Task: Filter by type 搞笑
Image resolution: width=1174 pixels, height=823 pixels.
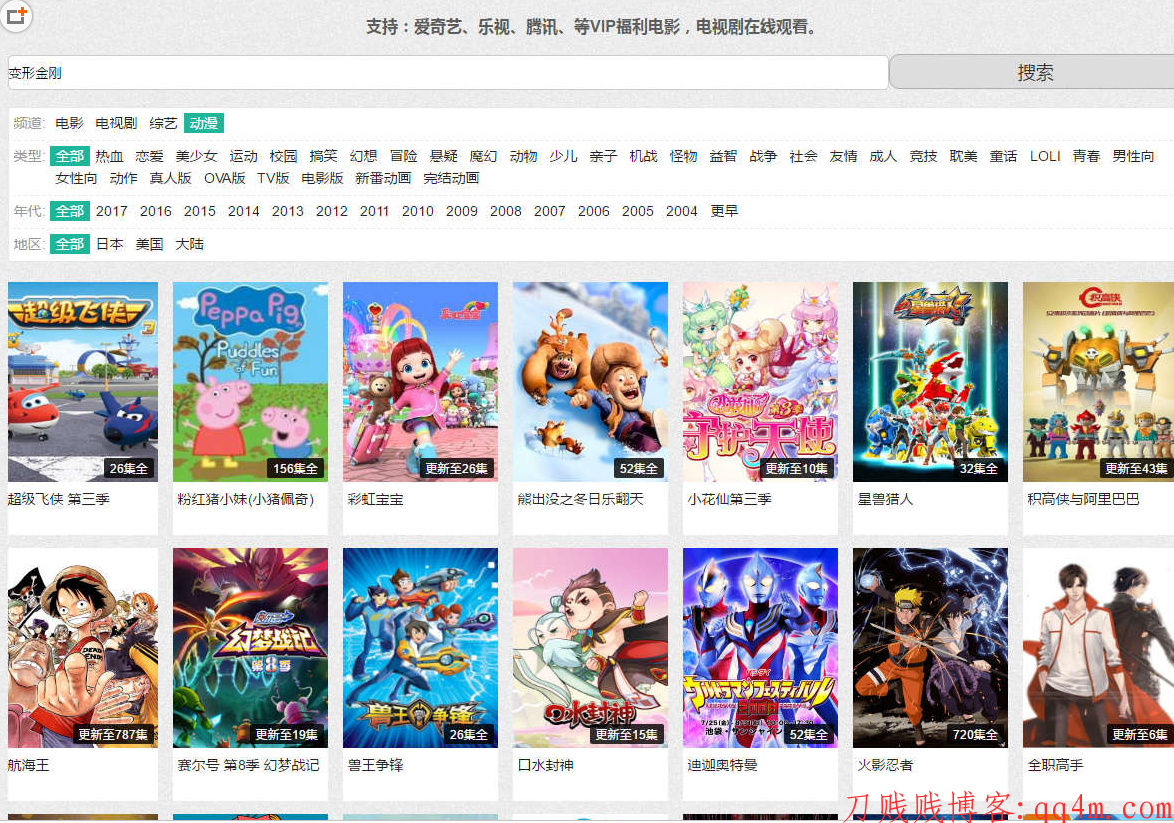Action: pos(323,156)
